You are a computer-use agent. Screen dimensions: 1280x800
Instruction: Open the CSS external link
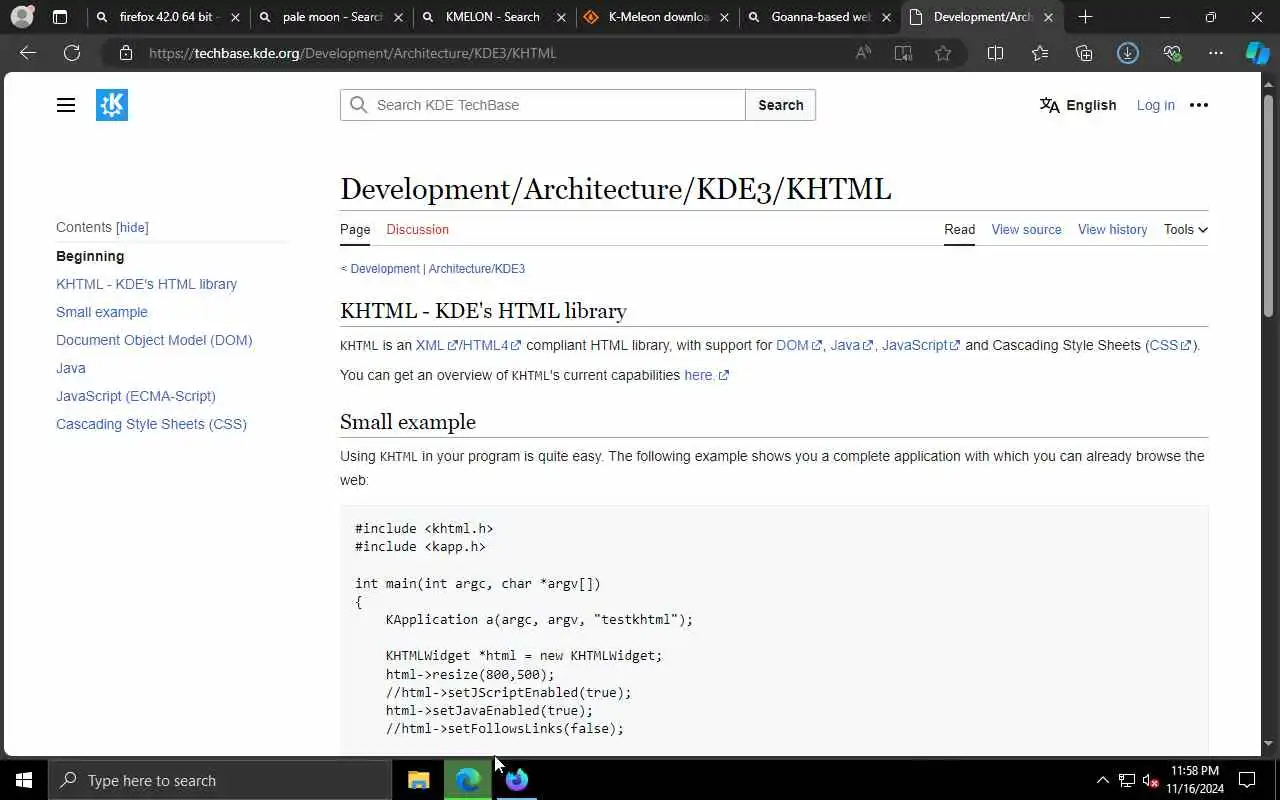pyautogui.click(x=1170, y=345)
